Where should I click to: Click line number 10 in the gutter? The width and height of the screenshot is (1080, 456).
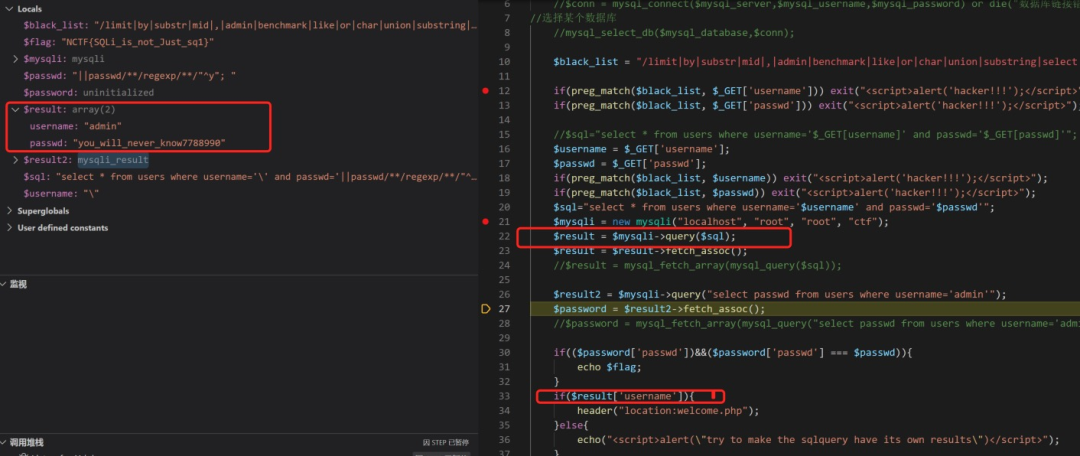506,62
